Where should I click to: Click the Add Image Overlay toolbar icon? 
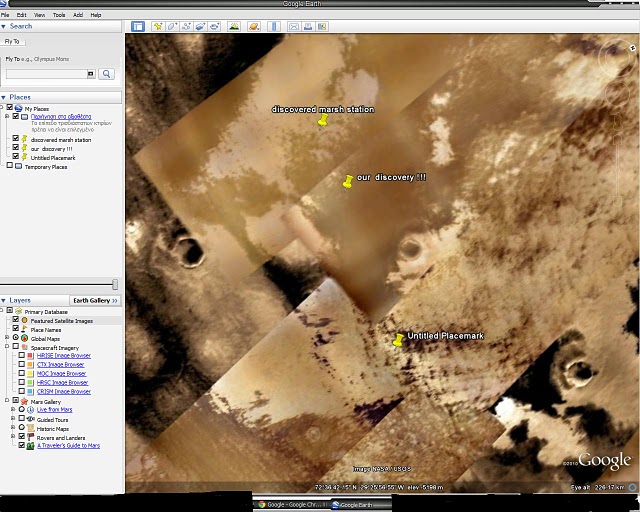[200, 27]
